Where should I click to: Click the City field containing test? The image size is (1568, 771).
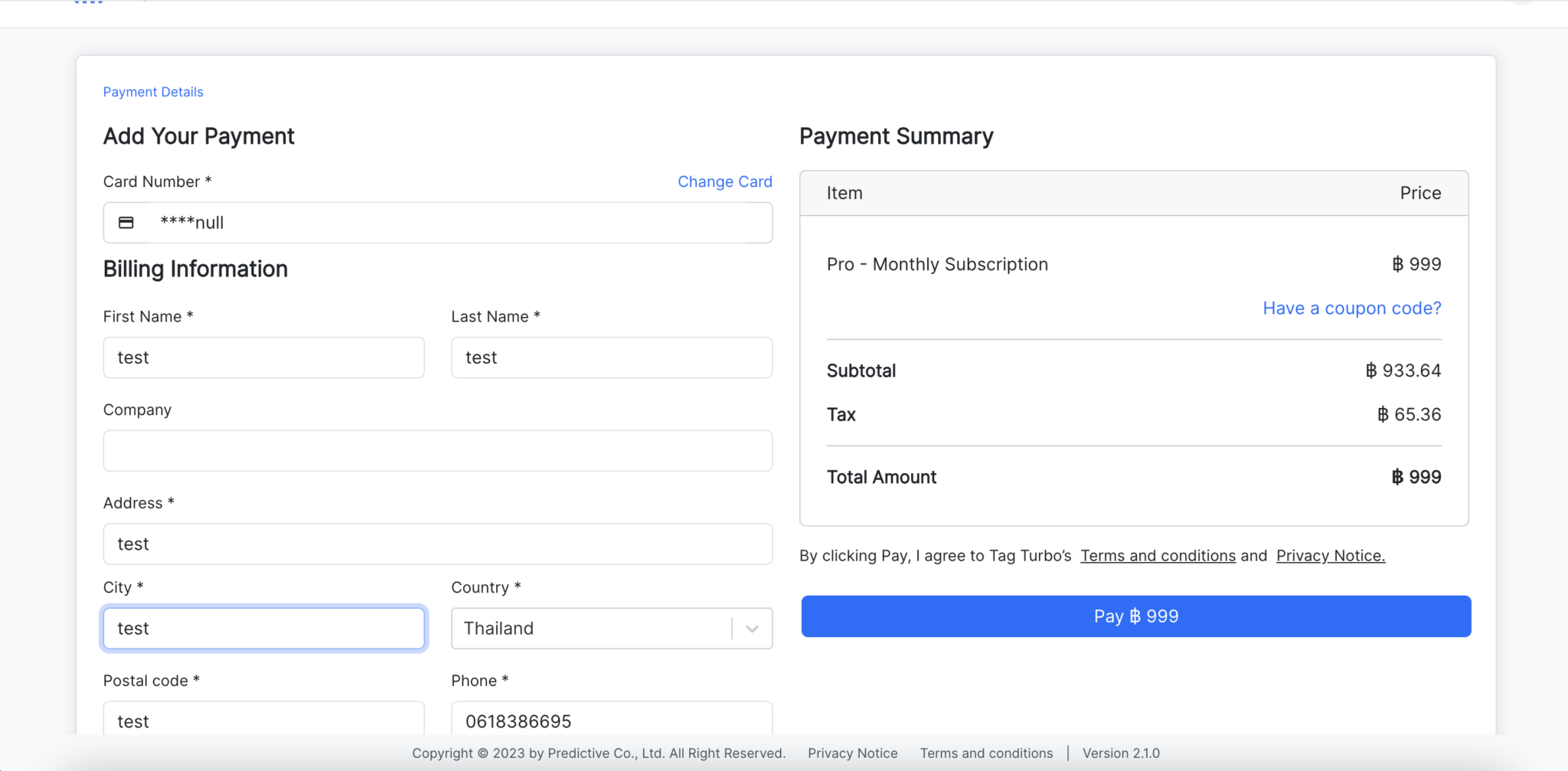pos(263,628)
